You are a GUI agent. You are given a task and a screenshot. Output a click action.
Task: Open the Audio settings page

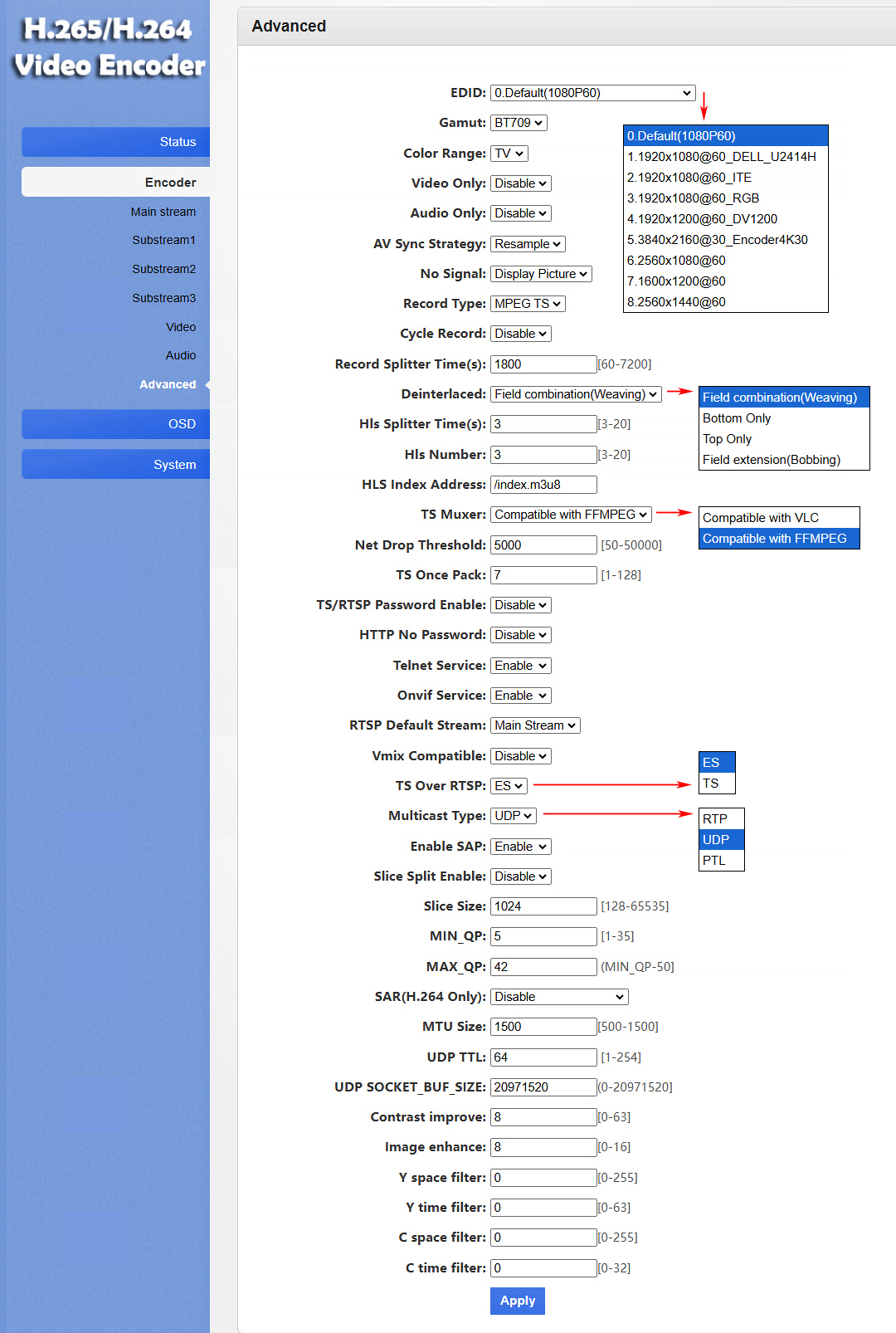(181, 355)
